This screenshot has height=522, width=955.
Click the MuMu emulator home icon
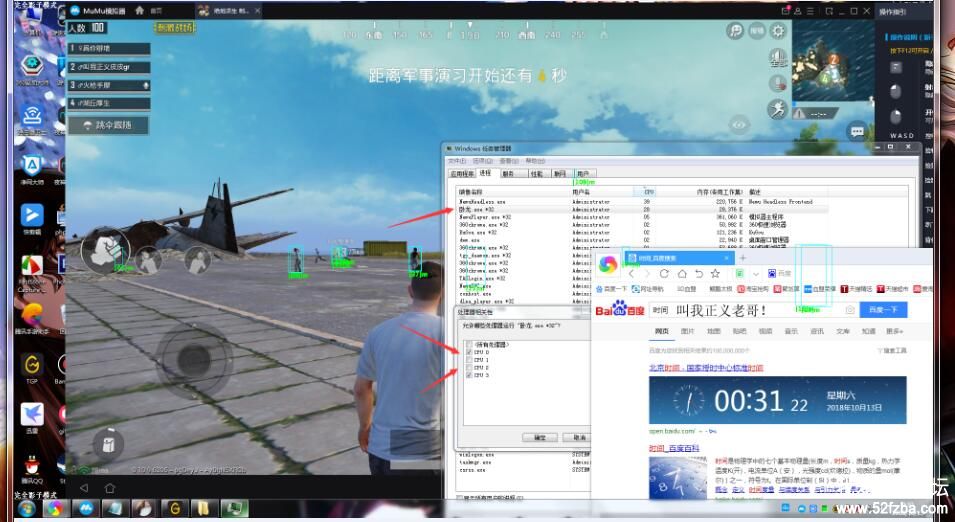point(139,10)
